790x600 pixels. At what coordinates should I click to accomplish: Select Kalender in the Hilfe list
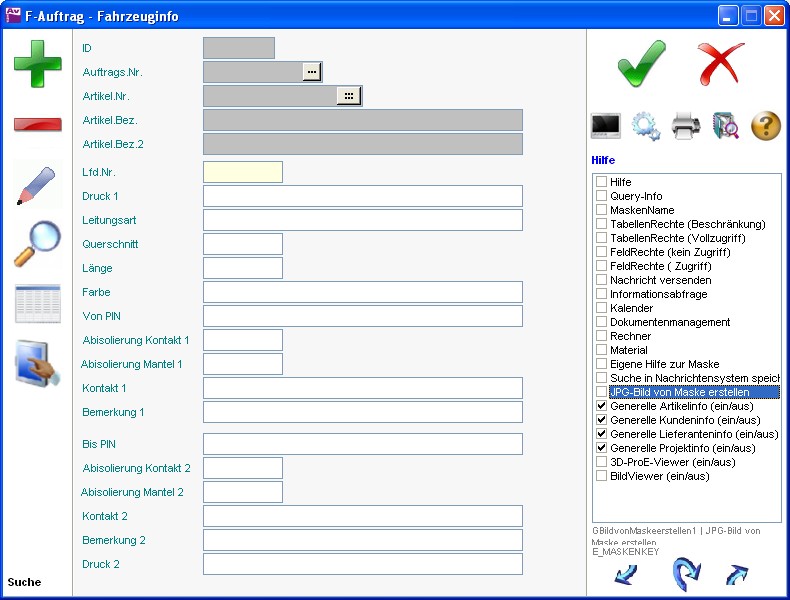pos(631,309)
